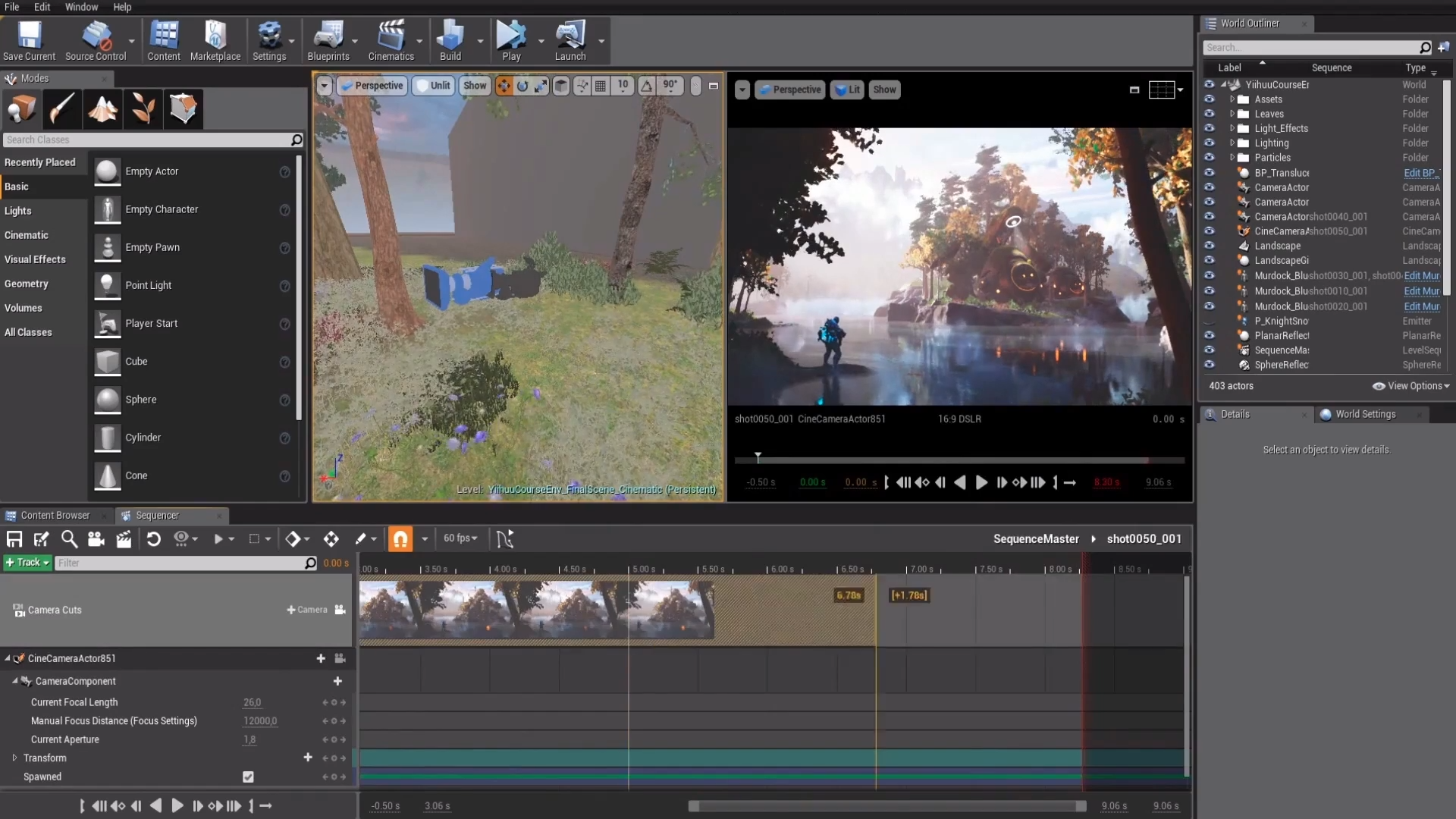
Task: Expand the Light_Effects folder
Action: (1232, 128)
